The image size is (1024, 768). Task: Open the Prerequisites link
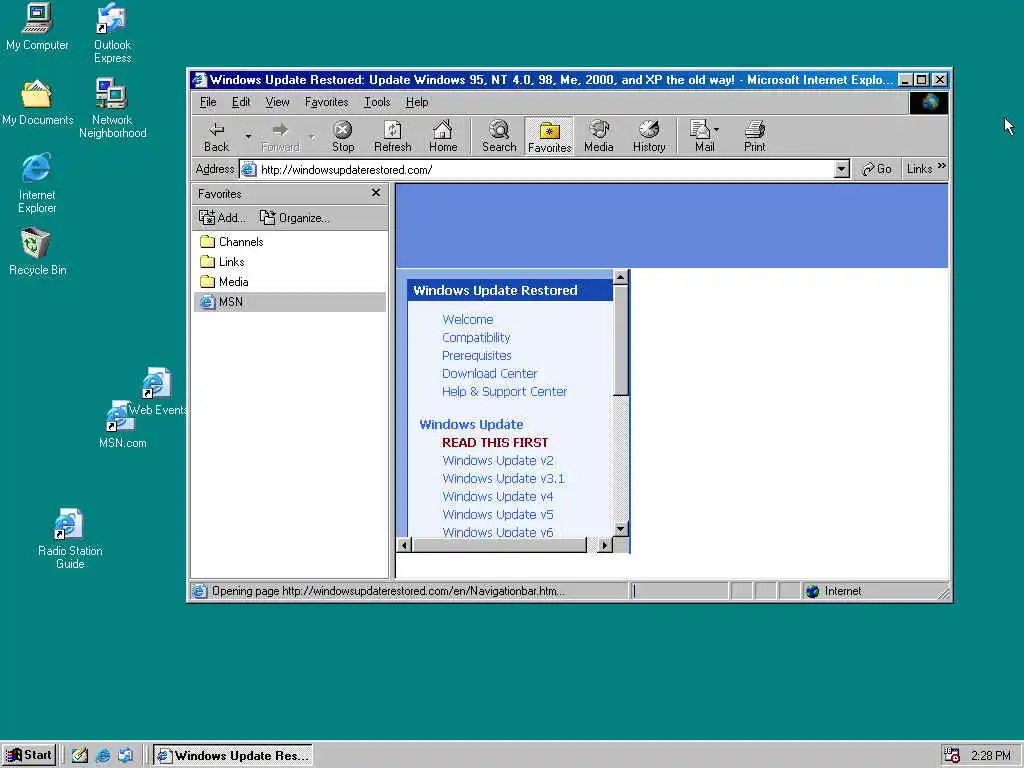pyautogui.click(x=477, y=355)
